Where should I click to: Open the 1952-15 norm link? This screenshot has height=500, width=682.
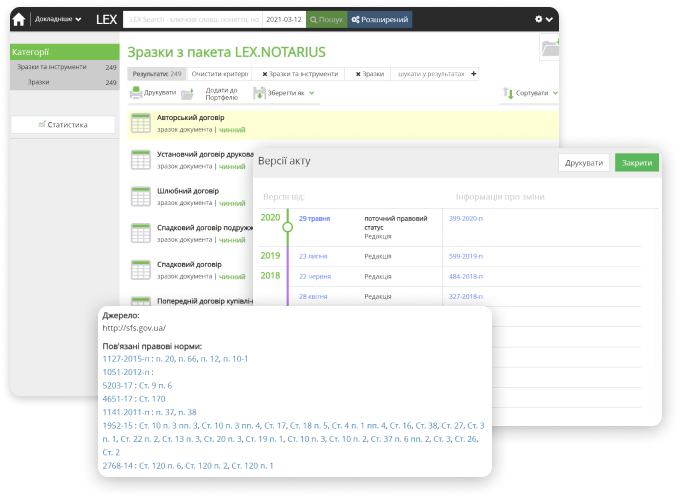click(x=117, y=426)
